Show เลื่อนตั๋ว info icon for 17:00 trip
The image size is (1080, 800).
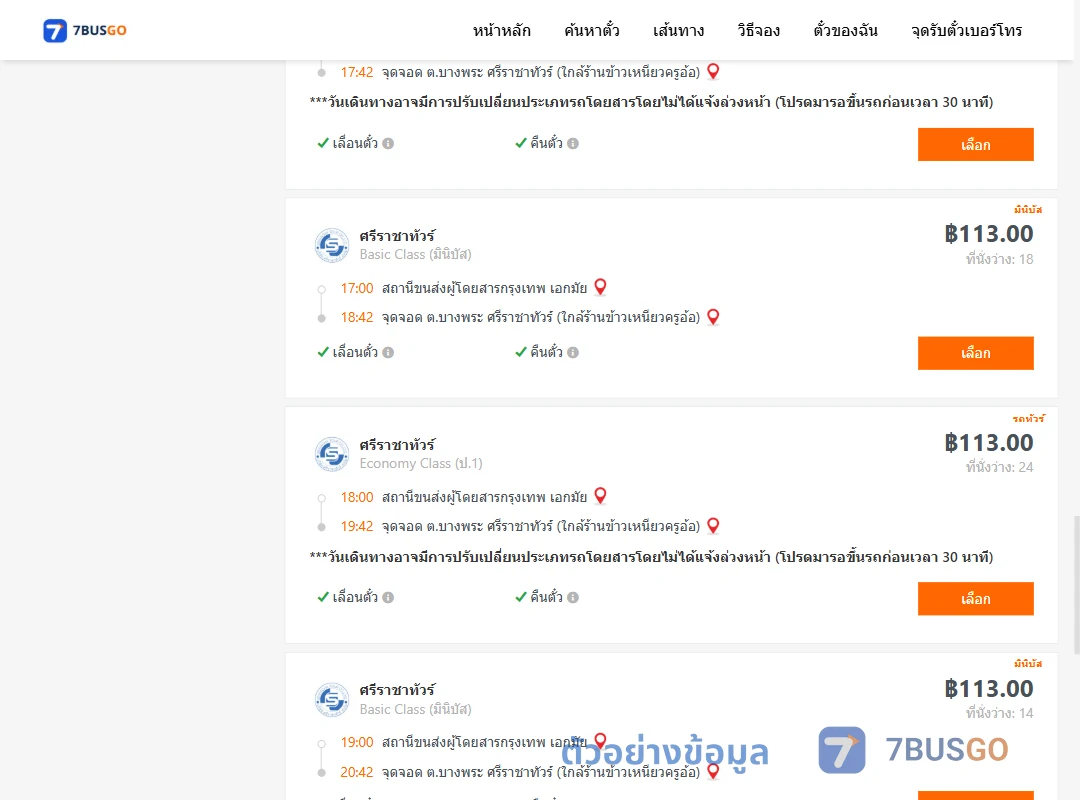pyautogui.click(x=388, y=352)
